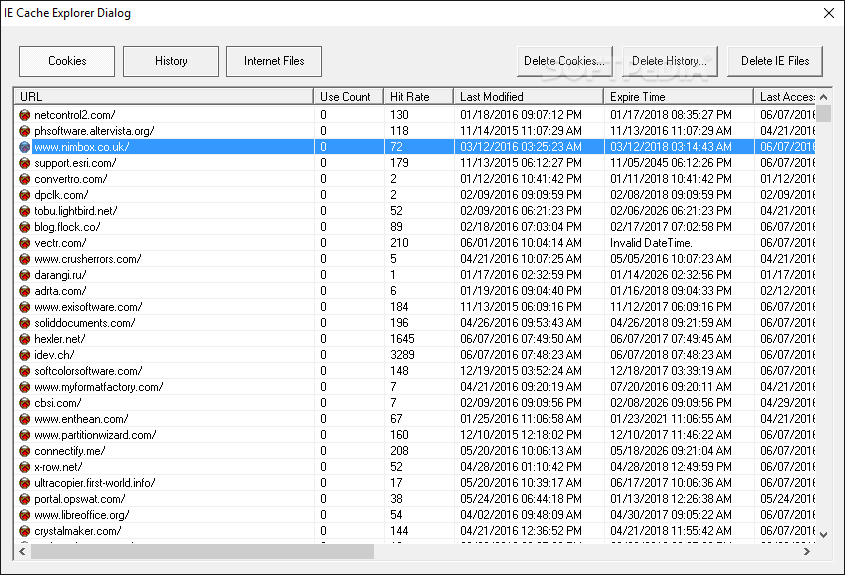Click Delete IE Files button
This screenshot has width=845, height=575.
(x=775, y=61)
